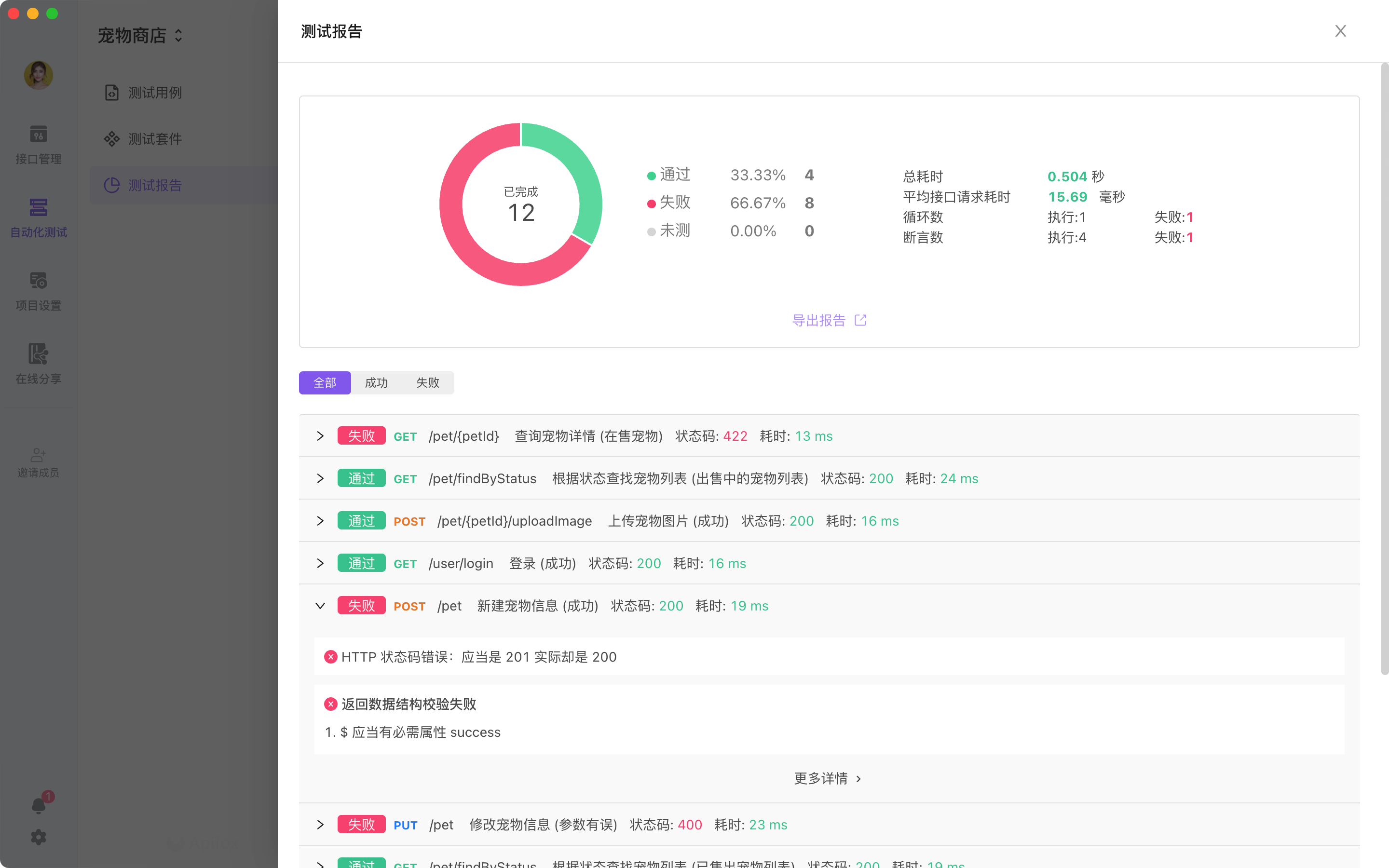Open settings gear icon

39,837
